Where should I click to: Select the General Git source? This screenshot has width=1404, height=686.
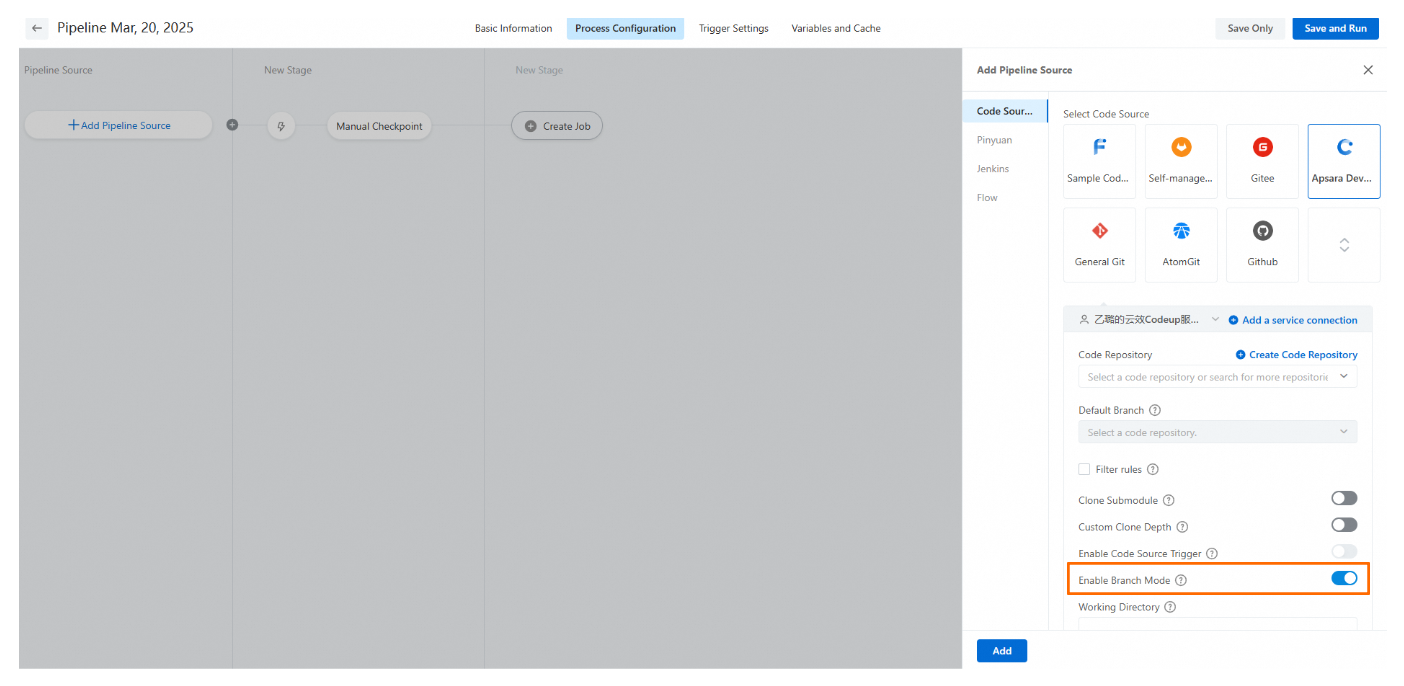tap(1099, 244)
